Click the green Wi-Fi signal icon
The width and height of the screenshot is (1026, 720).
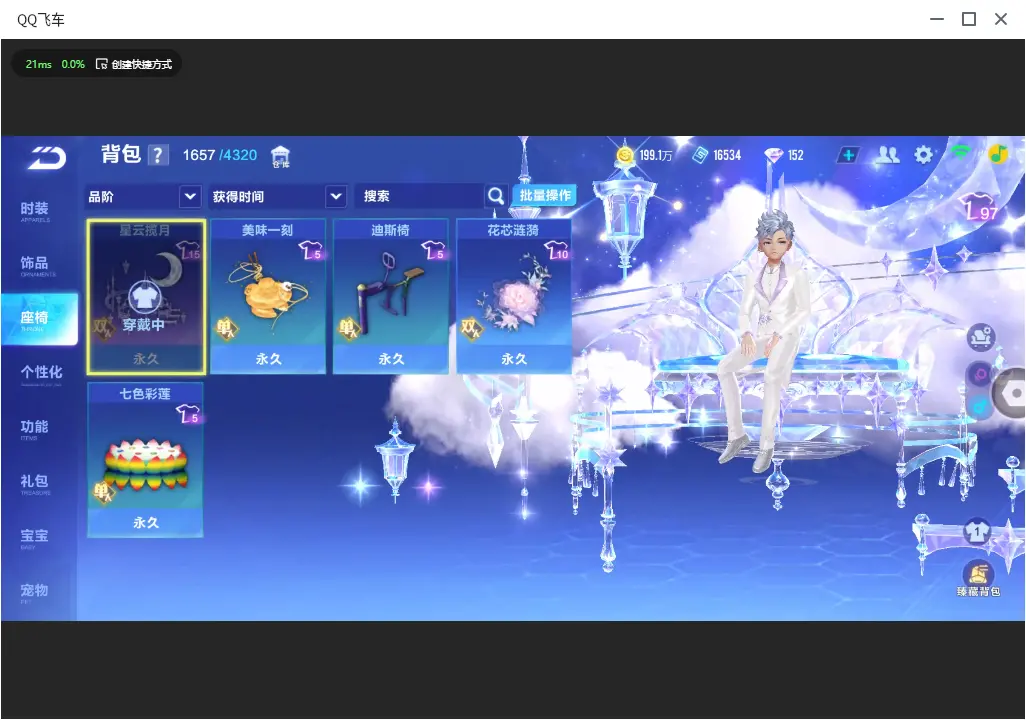tap(961, 153)
